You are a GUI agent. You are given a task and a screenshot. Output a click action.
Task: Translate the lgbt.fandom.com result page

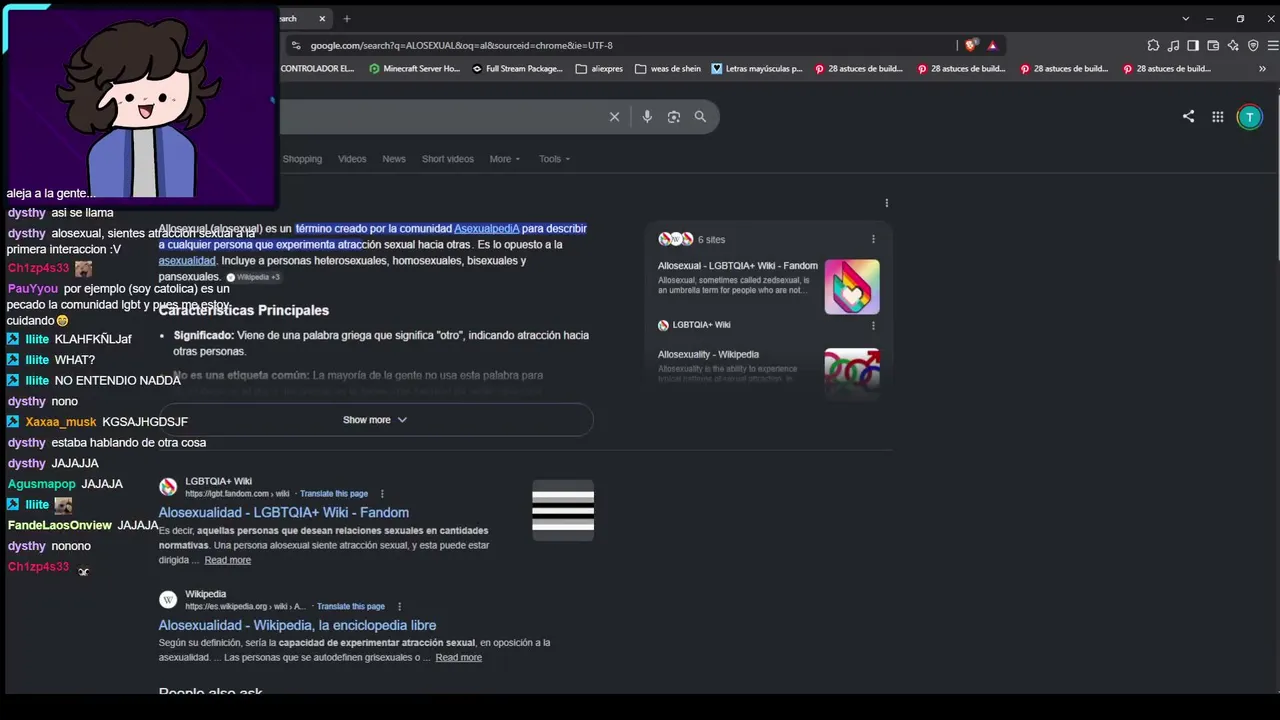click(334, 494)
